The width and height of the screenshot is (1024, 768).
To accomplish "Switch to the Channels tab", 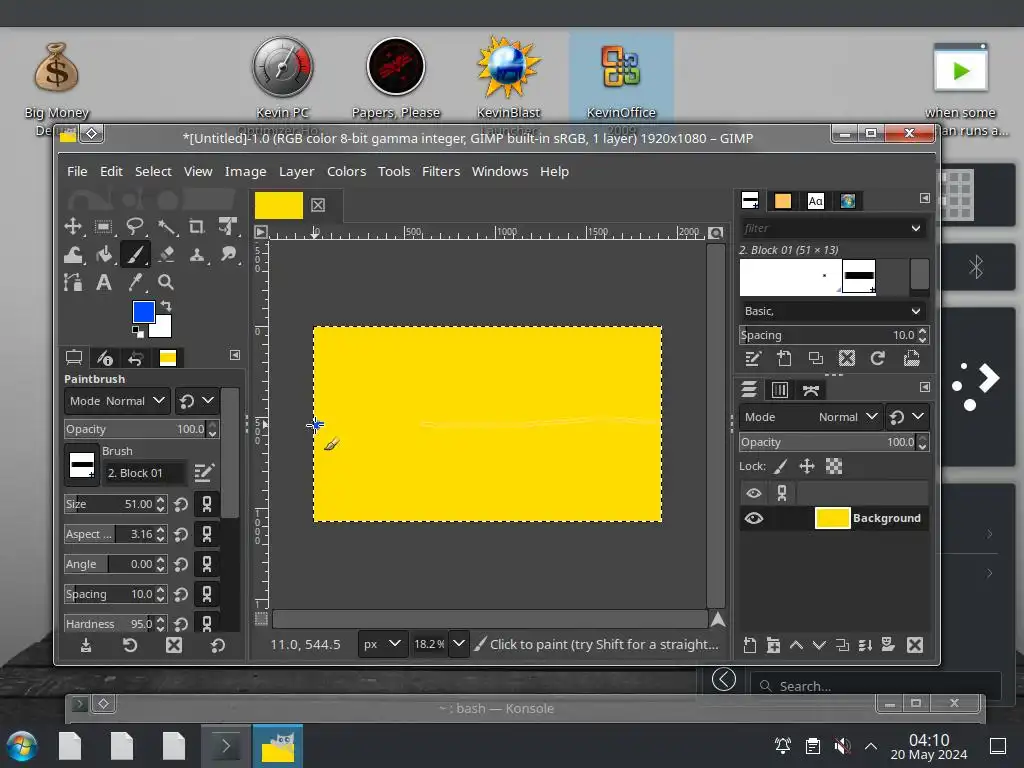I will tap(780, 390).
